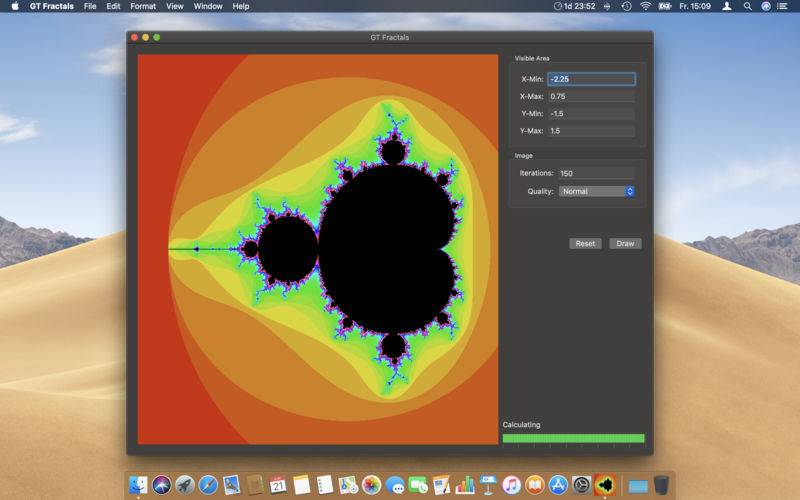Screen dimensions: 800x500
Task: Open the Format menu
Action: click(143, 6)
